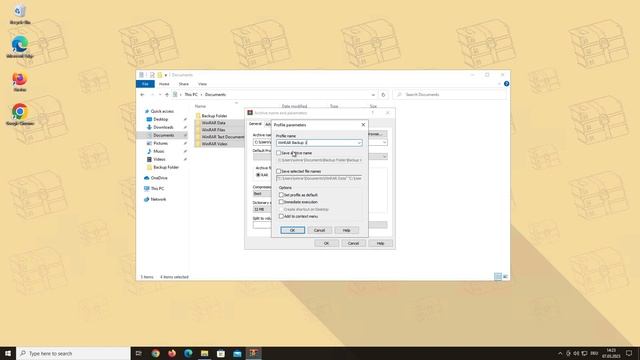This screenshot has width=640, height=360.
Task: Open the Home ribbon tab
Action: coord(164,84)
